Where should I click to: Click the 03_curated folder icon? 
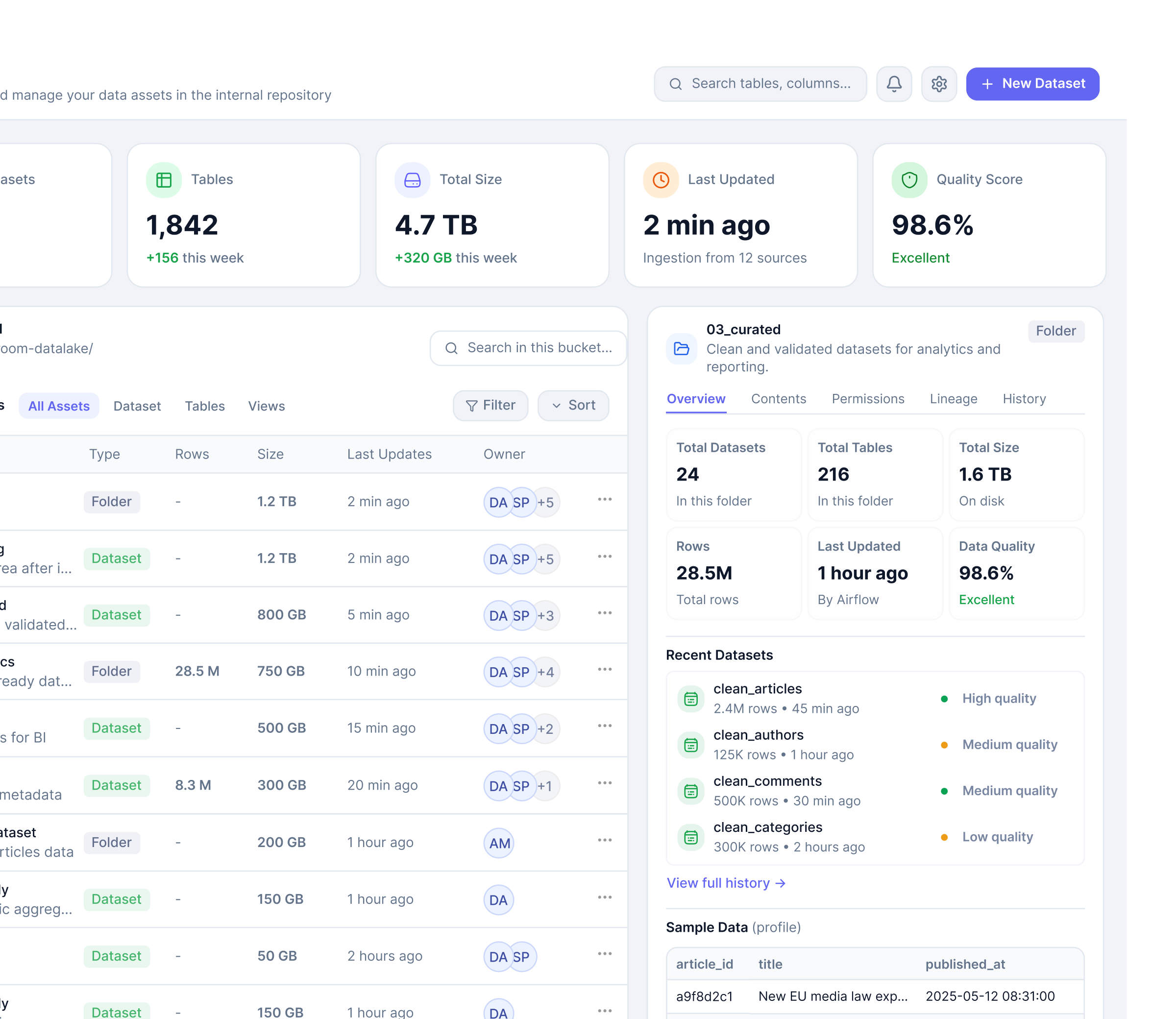click(x=681, y=349)
